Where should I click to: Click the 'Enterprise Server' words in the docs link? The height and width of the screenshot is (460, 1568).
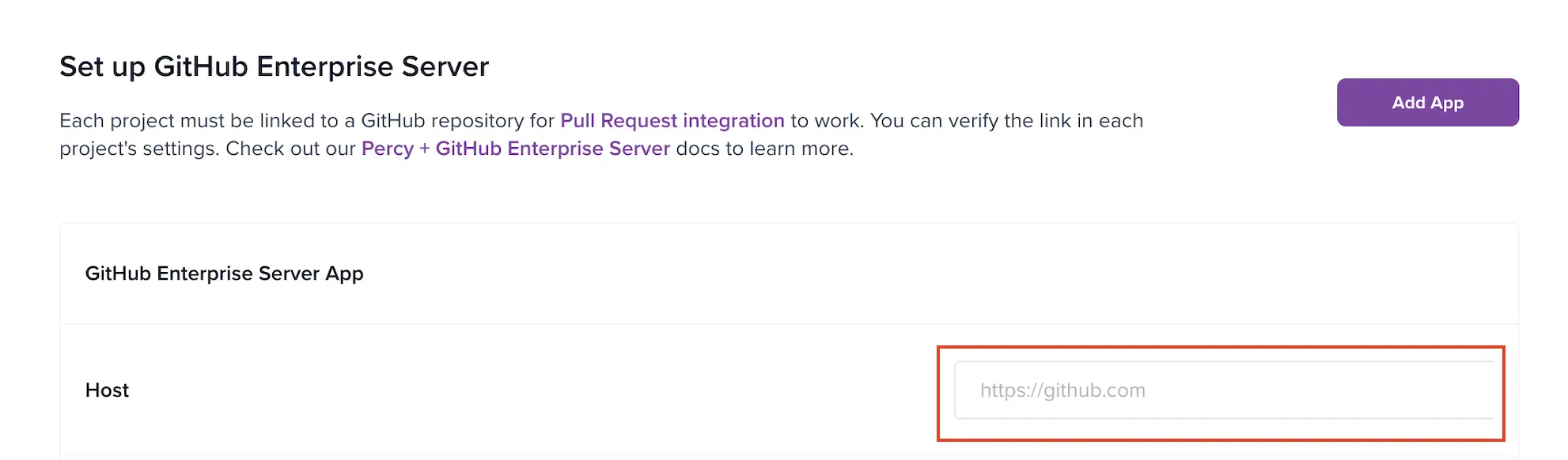coord(589,149)
